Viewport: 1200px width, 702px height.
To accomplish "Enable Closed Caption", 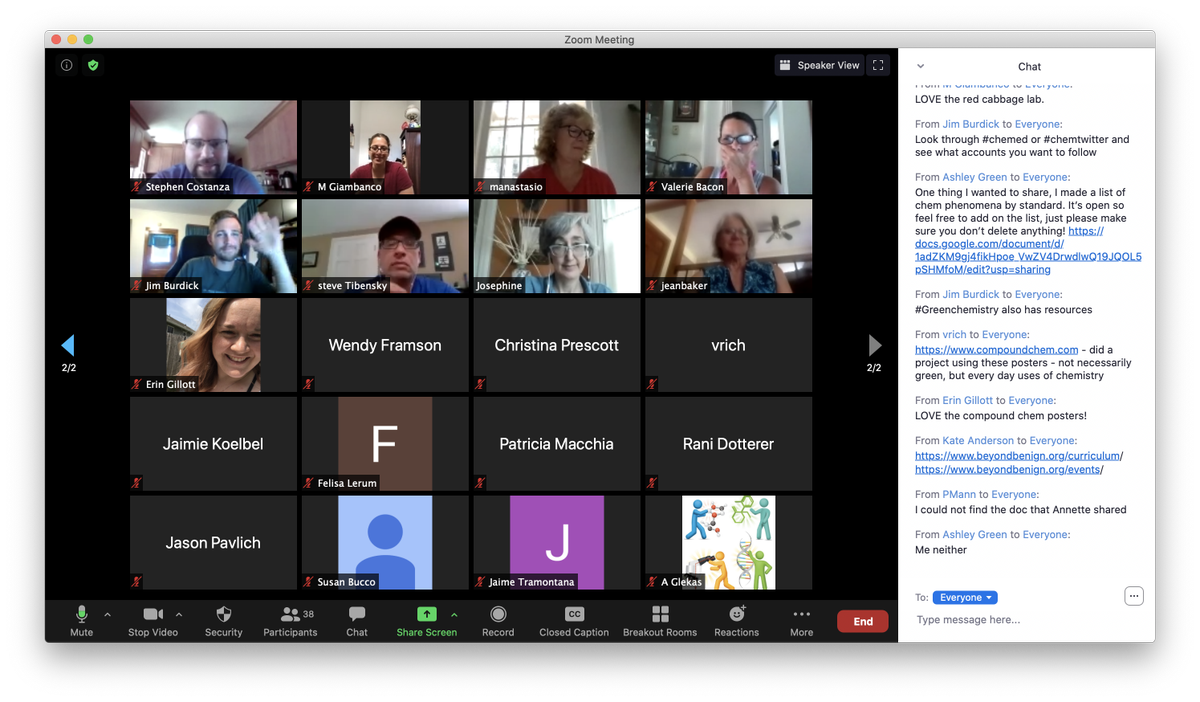I will 574,621.
